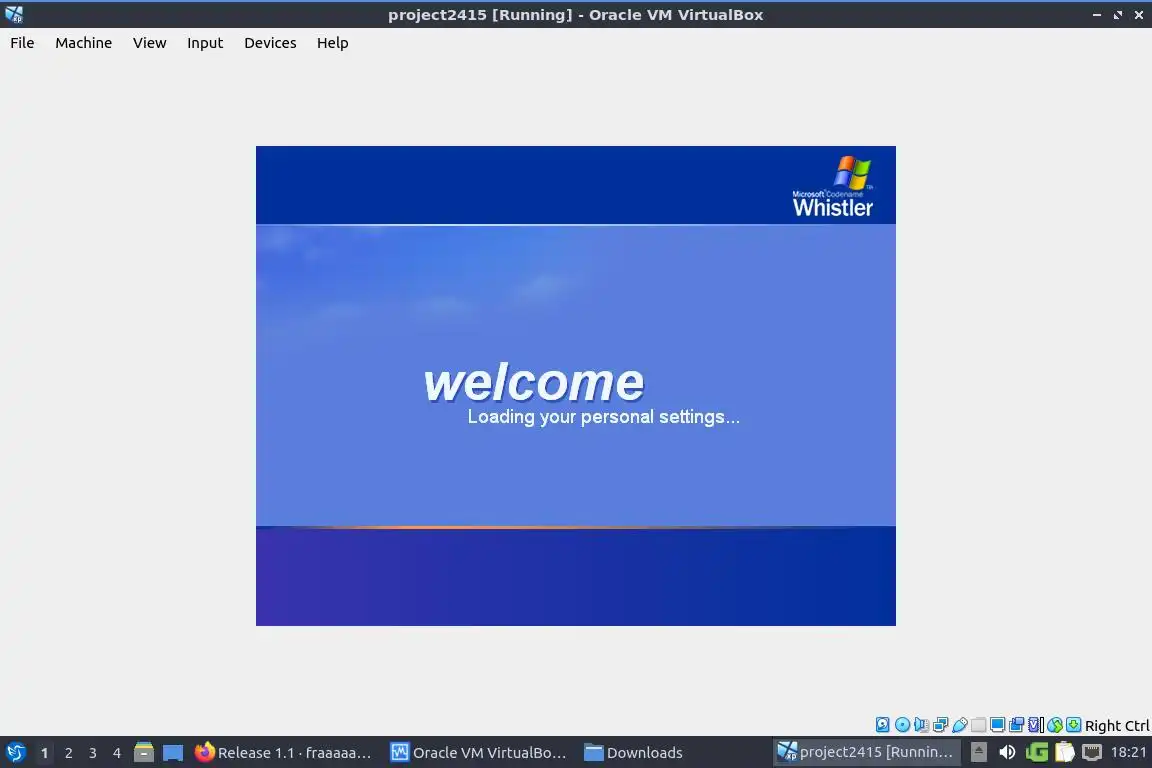1152x768 pixels.
Task: Switch to workspace 2
Action: (69, 753)
